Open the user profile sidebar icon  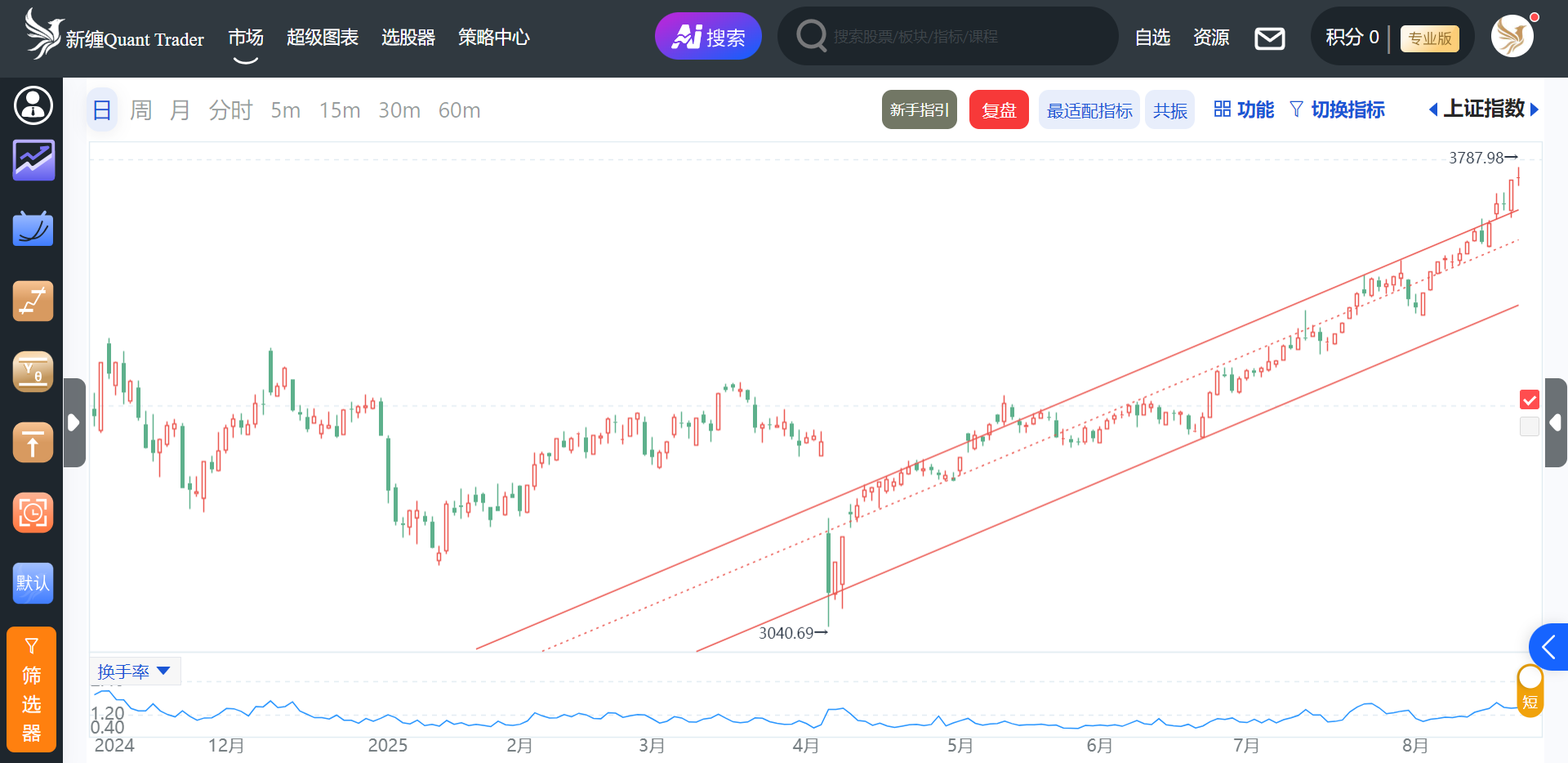coord(33,105)
